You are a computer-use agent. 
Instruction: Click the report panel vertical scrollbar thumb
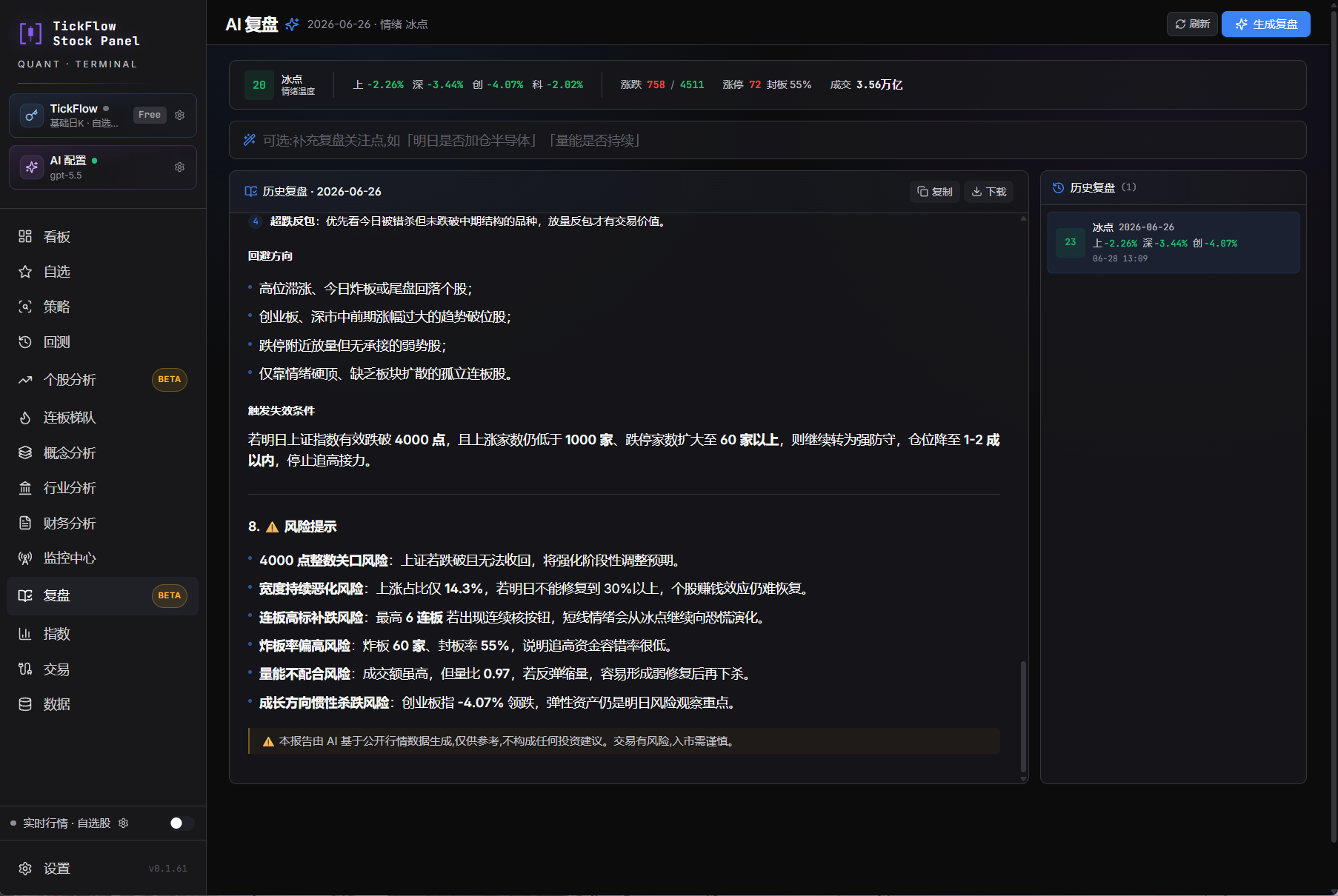1024,716
